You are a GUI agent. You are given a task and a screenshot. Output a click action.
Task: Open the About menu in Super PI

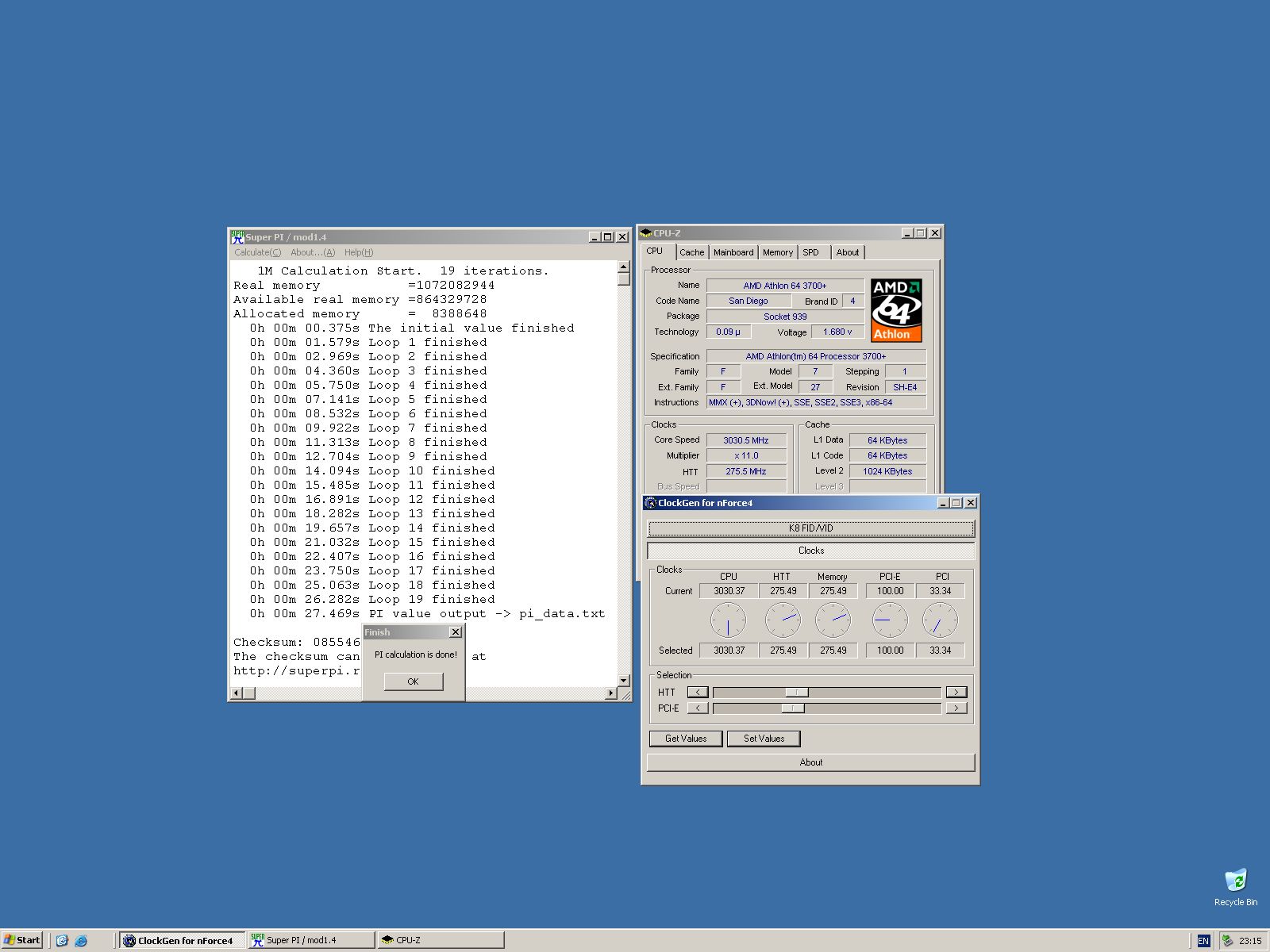313,252
